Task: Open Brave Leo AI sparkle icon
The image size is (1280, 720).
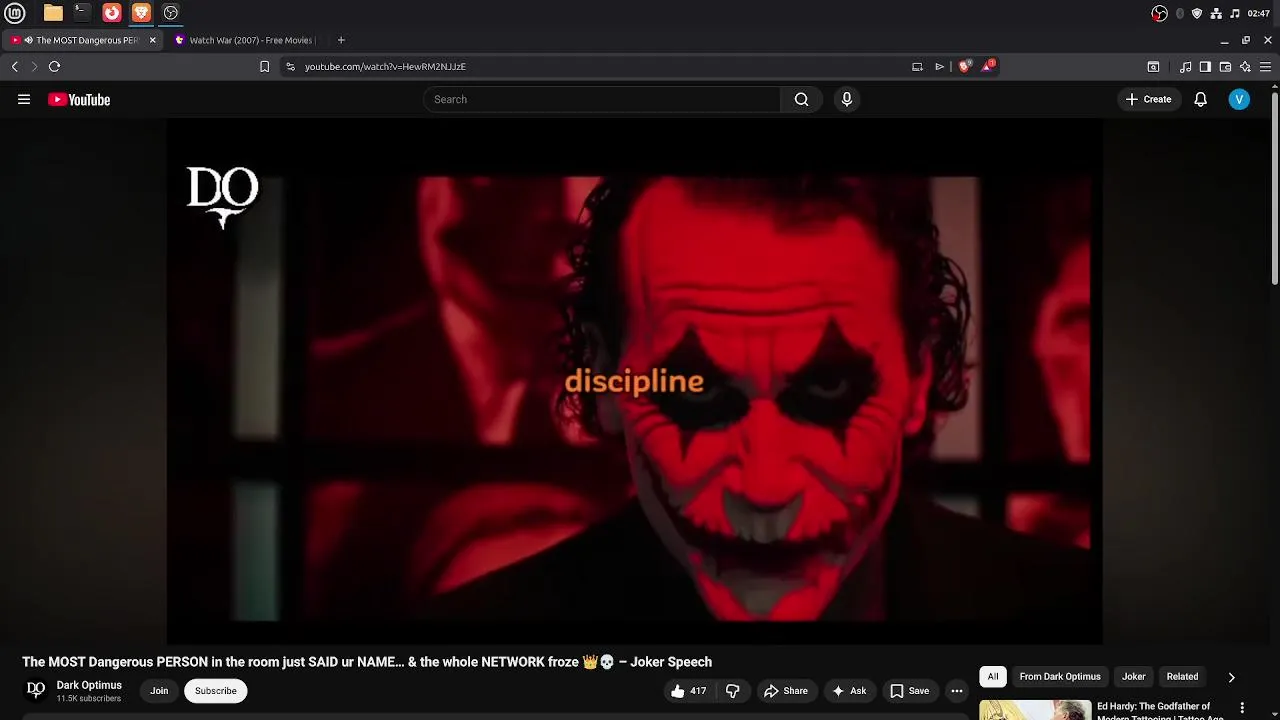Action: click(1245, 66)
